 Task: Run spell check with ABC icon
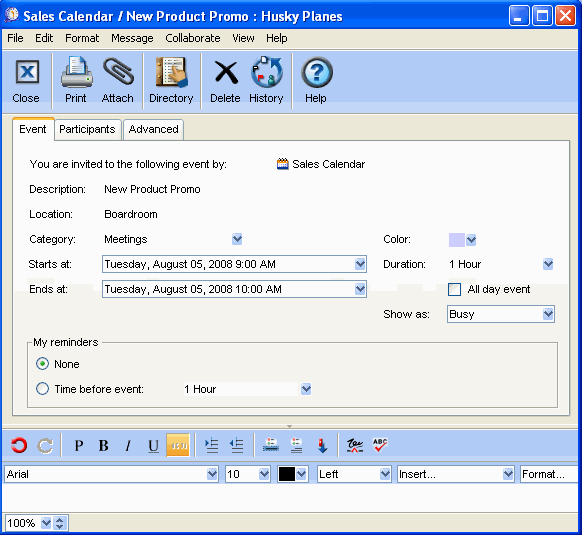[x=380, y=445]
